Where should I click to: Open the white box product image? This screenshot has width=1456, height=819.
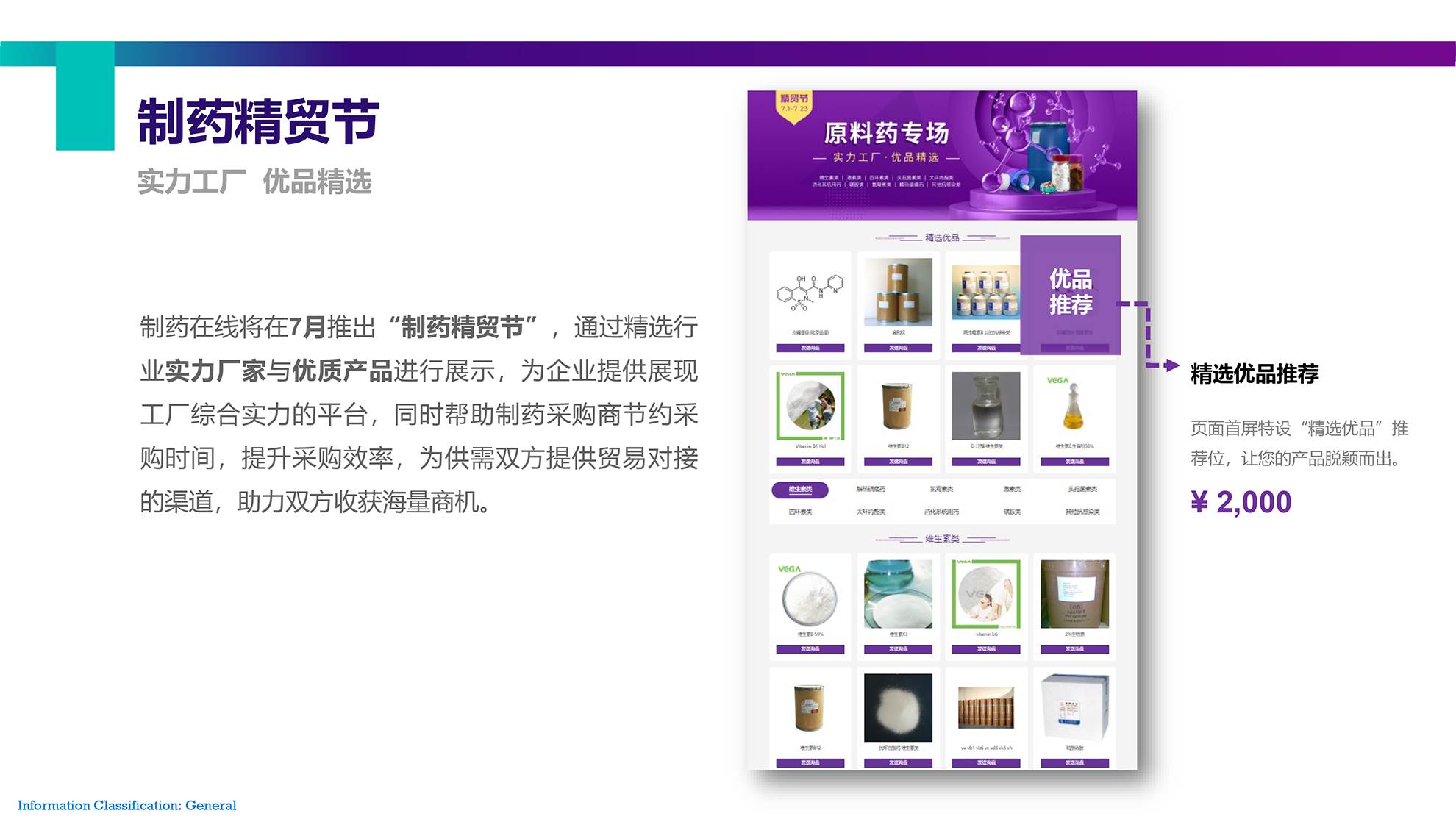pos(1074,708)
